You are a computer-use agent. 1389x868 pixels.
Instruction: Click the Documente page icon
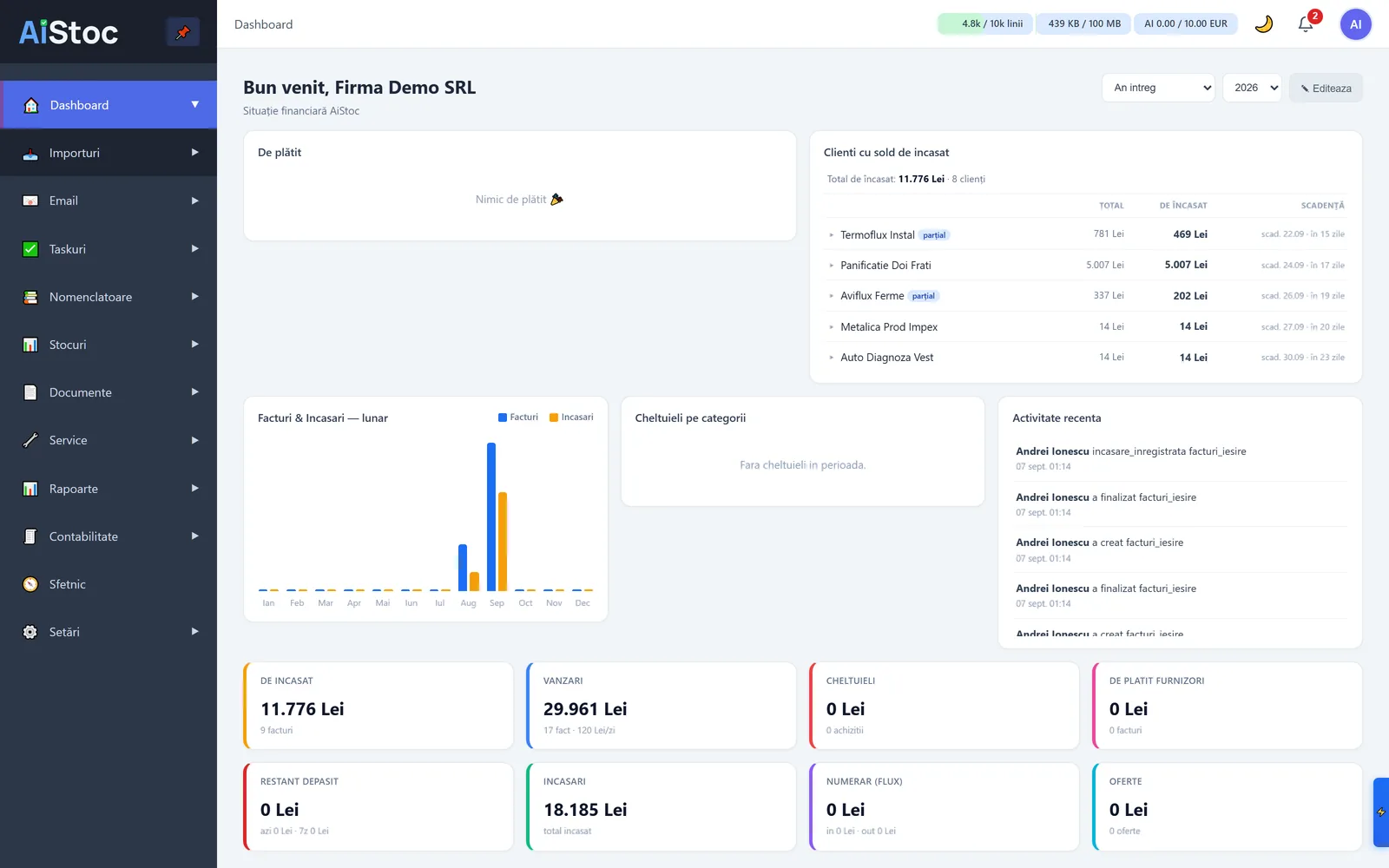(x=30, y=392)
